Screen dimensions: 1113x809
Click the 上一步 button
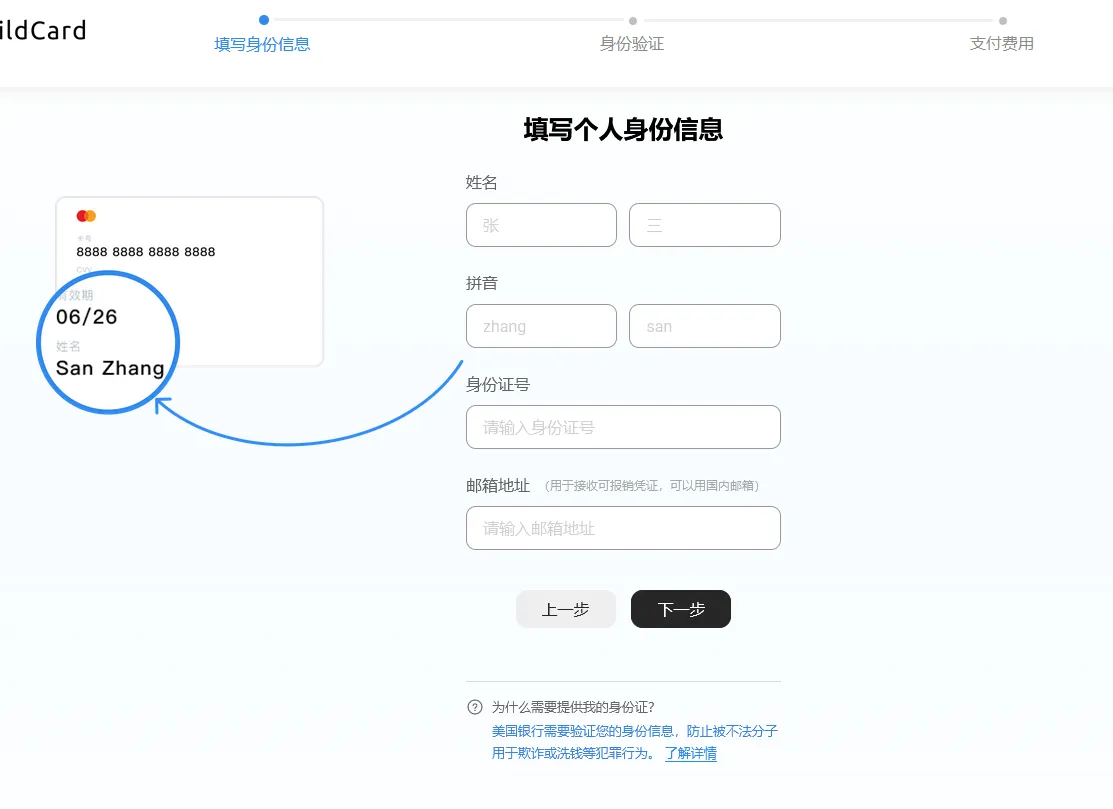566,608
